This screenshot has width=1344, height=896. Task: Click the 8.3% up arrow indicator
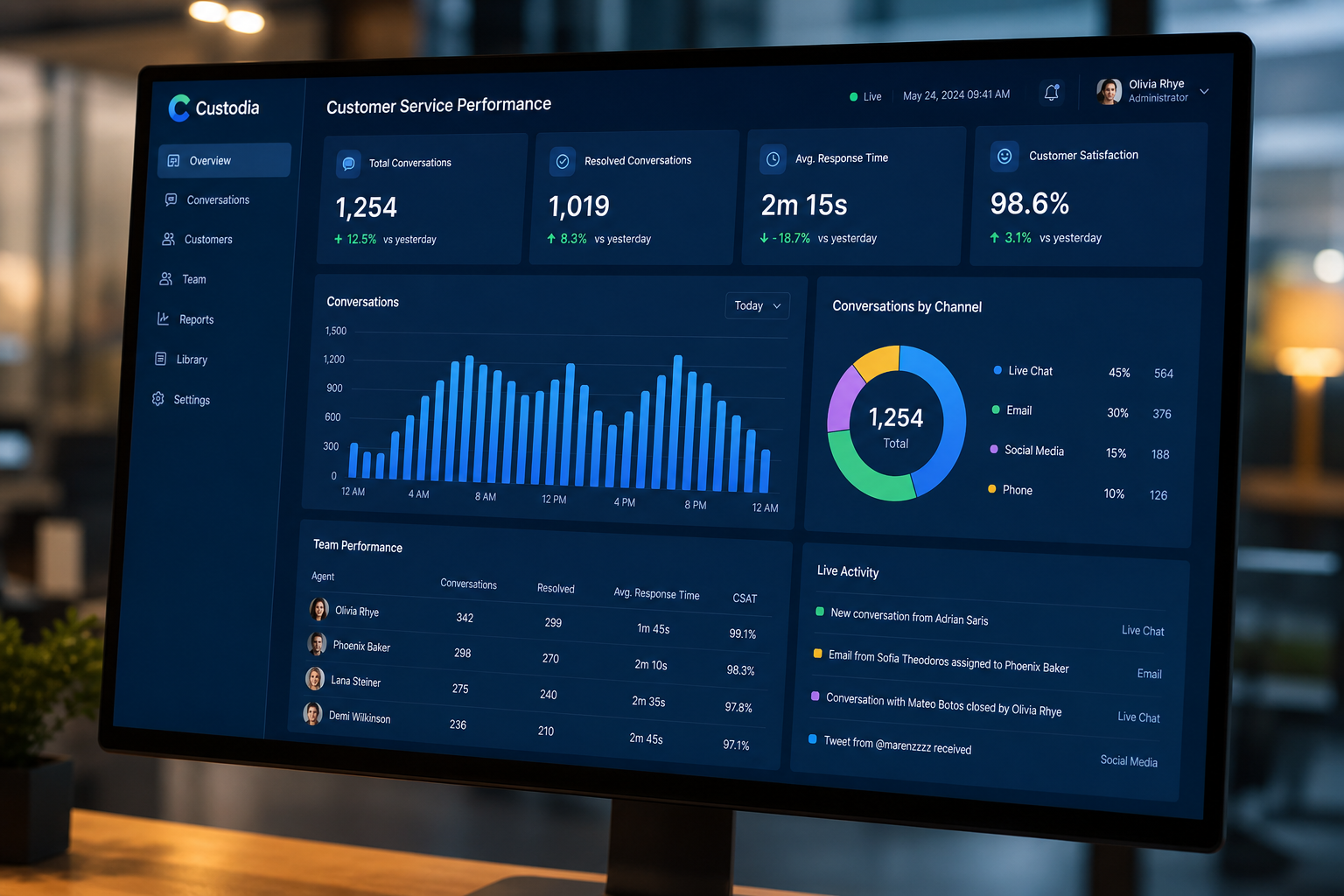tap(567, 239)
